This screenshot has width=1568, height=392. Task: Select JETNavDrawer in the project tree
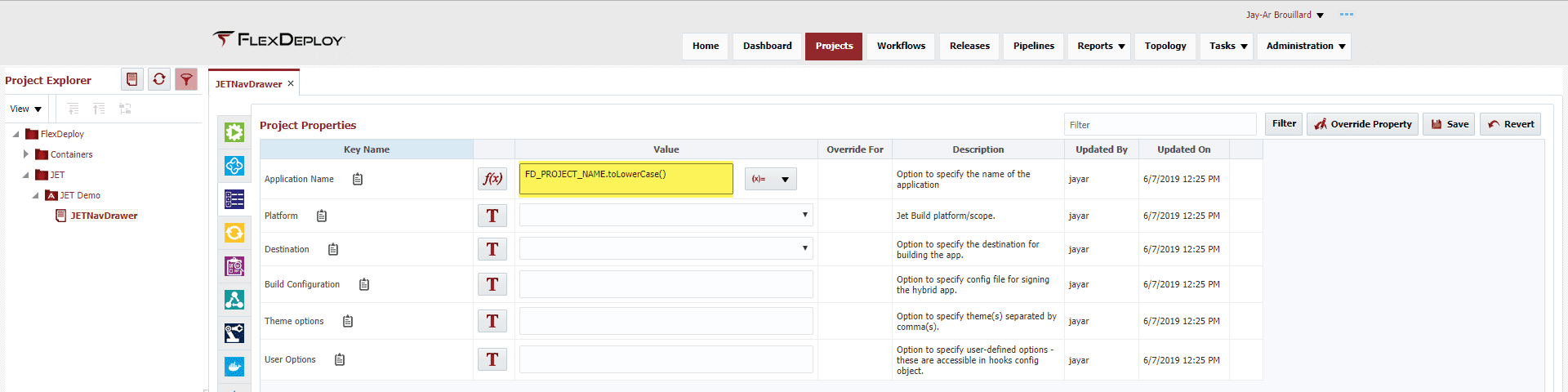coord(104,216)
